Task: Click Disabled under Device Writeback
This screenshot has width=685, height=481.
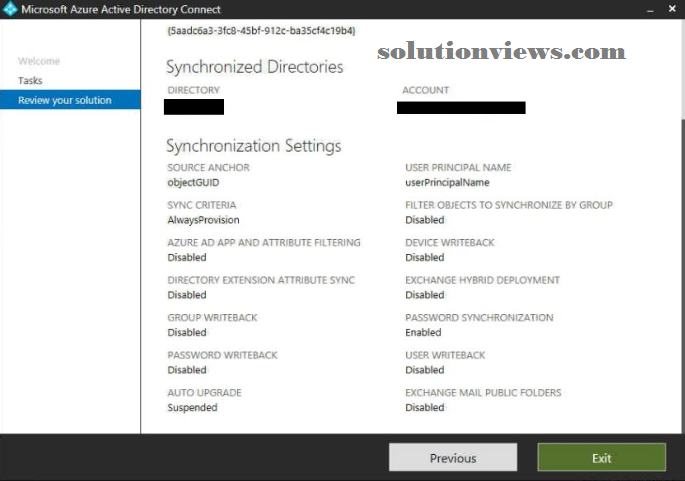Action: coord(425,257)
